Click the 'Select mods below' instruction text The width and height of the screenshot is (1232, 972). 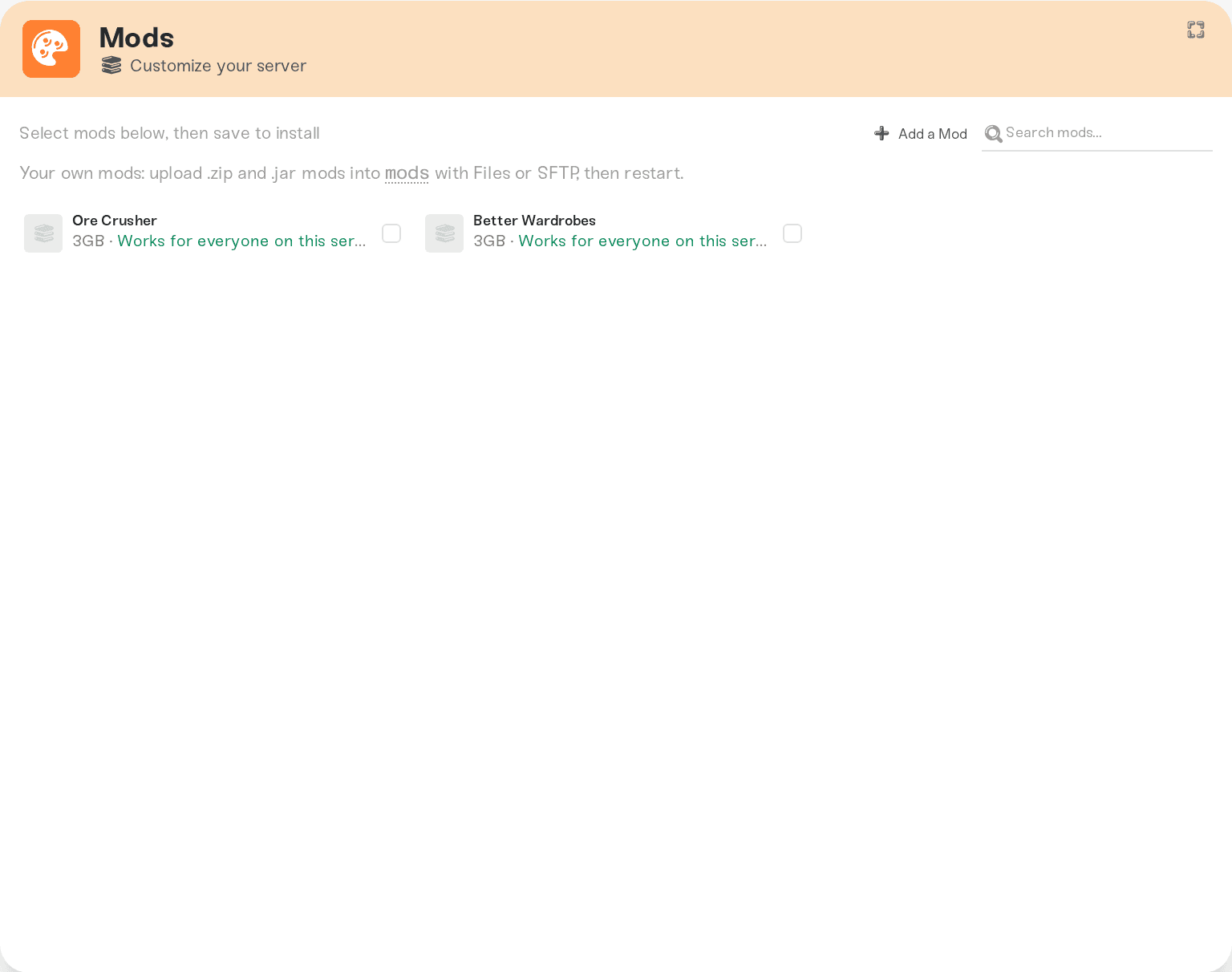tap(169, 133)
